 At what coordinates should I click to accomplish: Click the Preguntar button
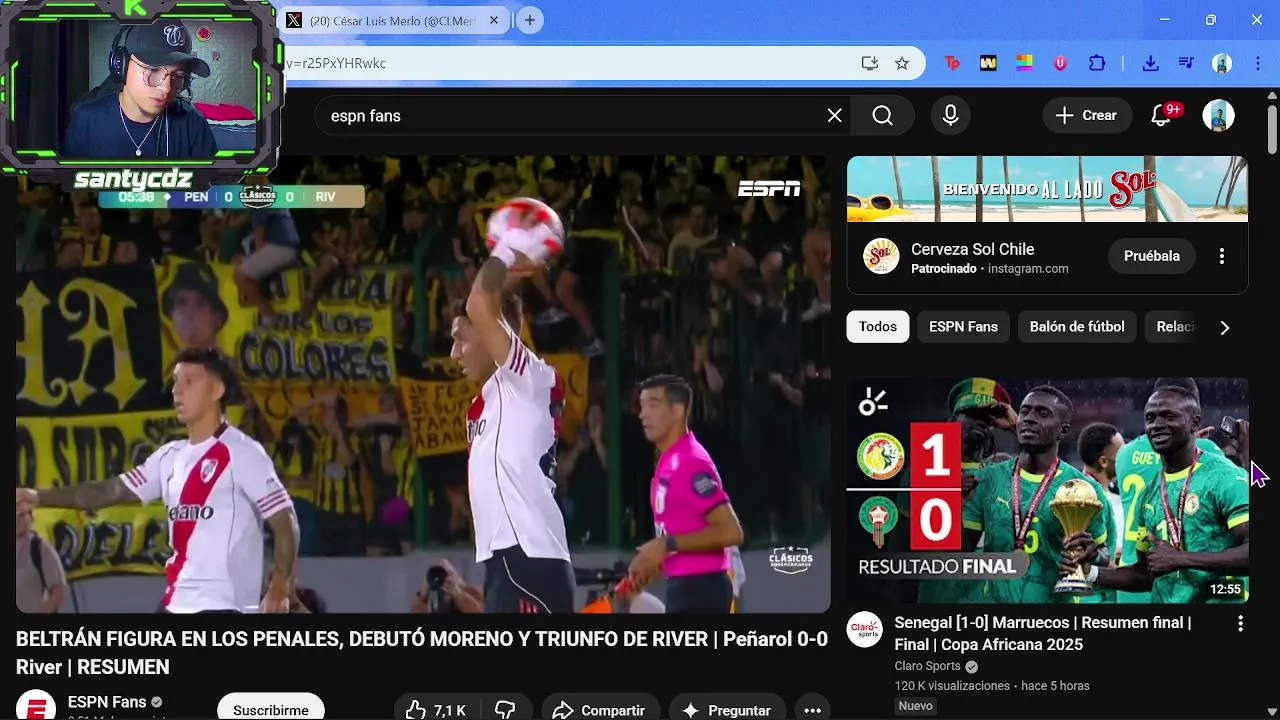point(727,710)
